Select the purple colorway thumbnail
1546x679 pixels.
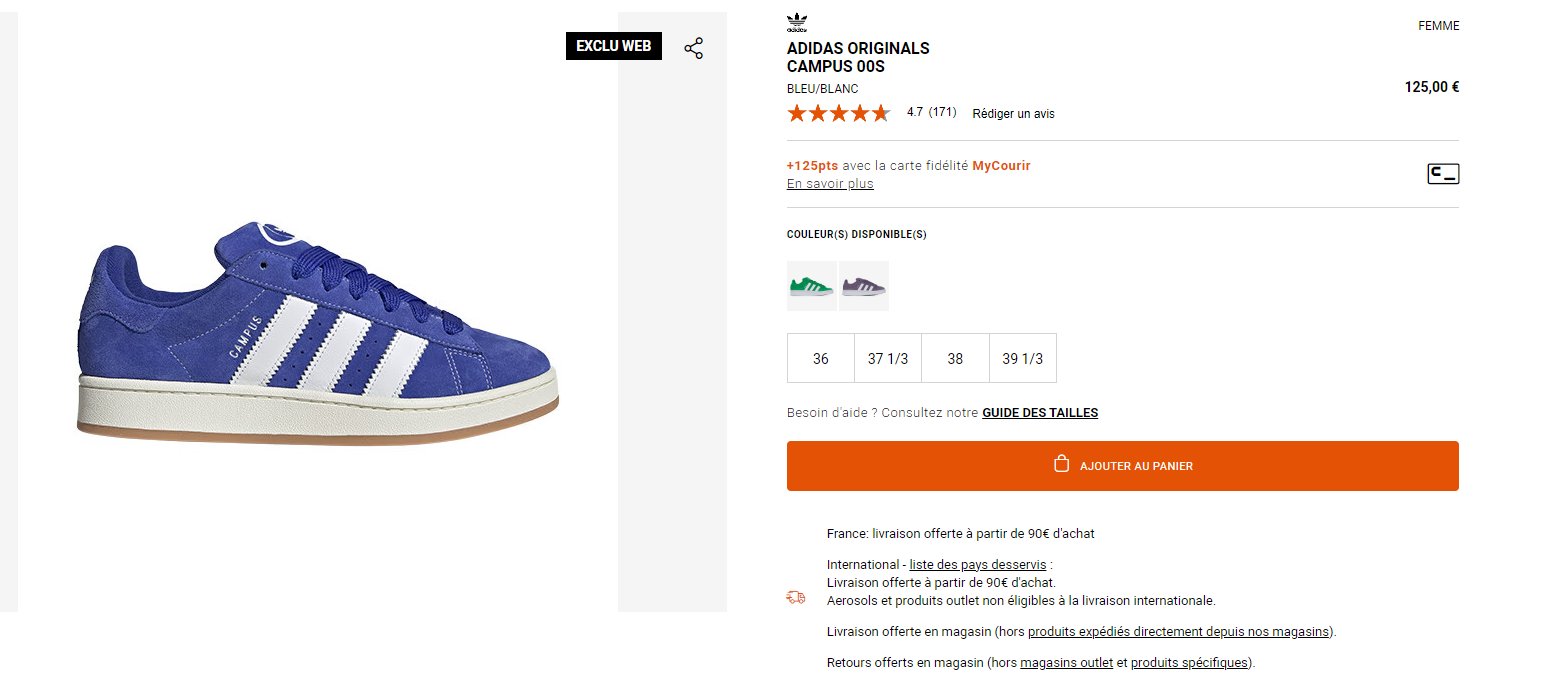coord(864,286)
